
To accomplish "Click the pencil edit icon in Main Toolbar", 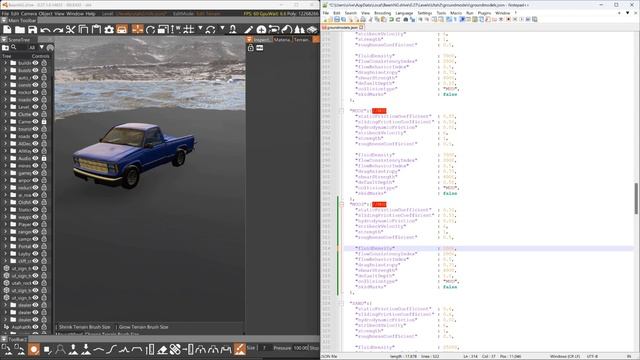I will point(248,30).
